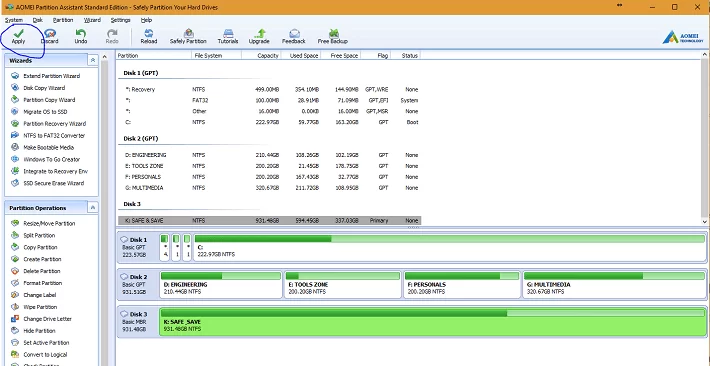Collapse the Partition Operations panel
Viewport: 710px width, 366px height.
[92, 207]
